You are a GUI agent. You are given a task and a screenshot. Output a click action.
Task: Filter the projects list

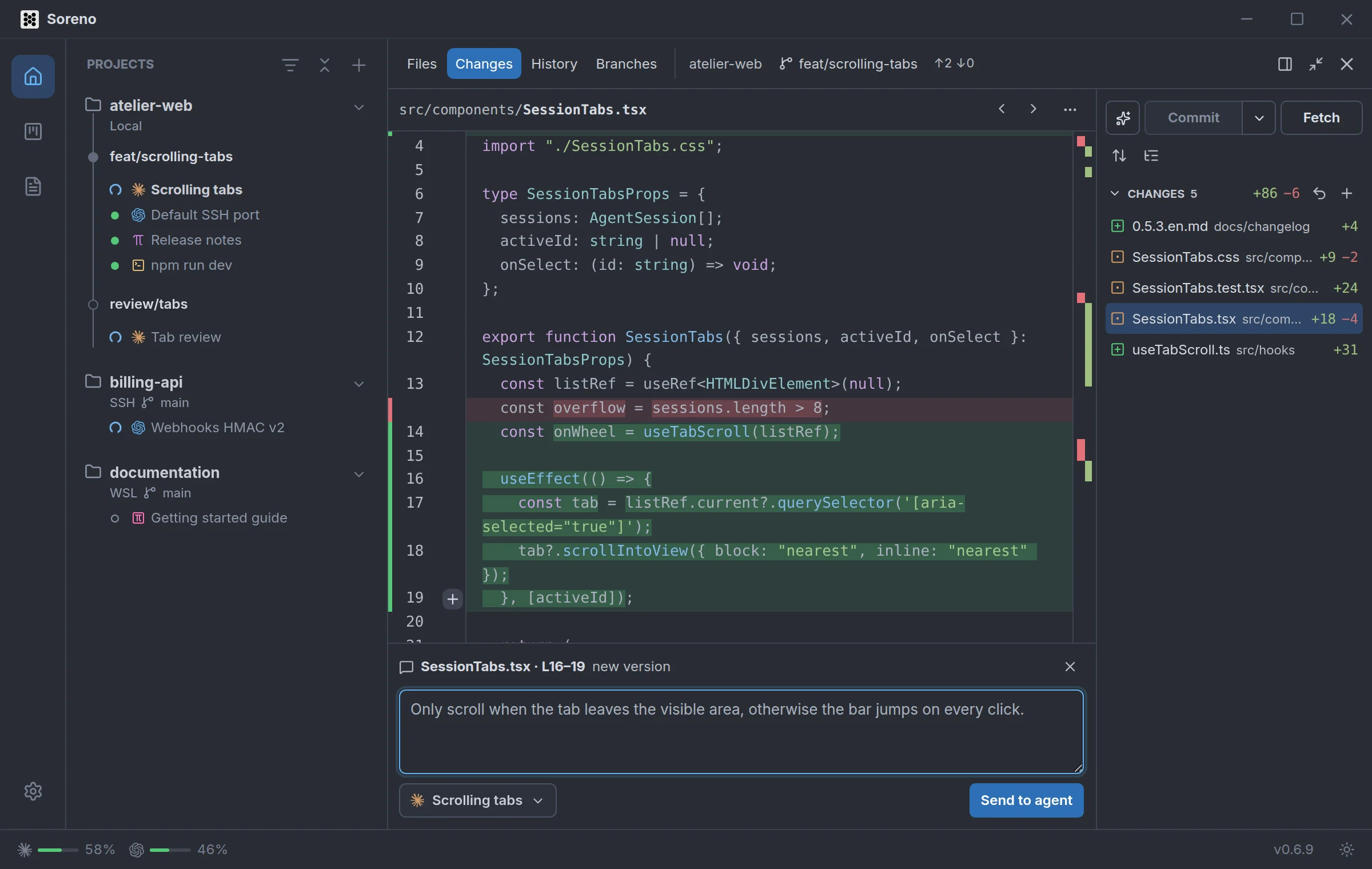pyautogui.click(x=290, y=65)
